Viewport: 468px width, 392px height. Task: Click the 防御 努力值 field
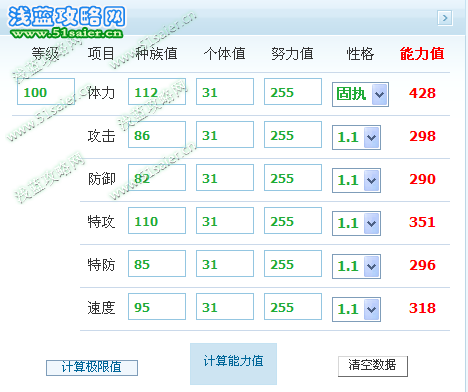(x=293, y=178)
